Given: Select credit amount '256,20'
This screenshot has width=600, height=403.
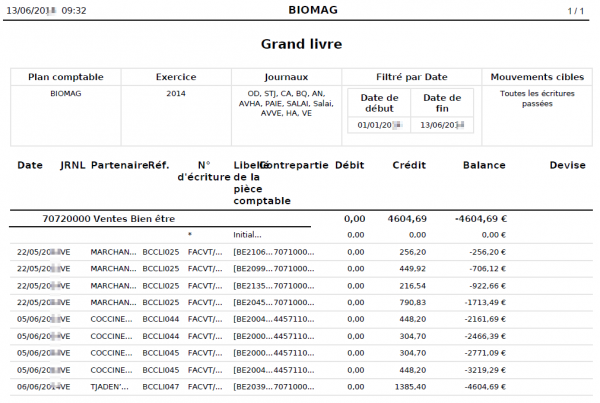Looking at the screenshot, I should [x=412, y=252].
